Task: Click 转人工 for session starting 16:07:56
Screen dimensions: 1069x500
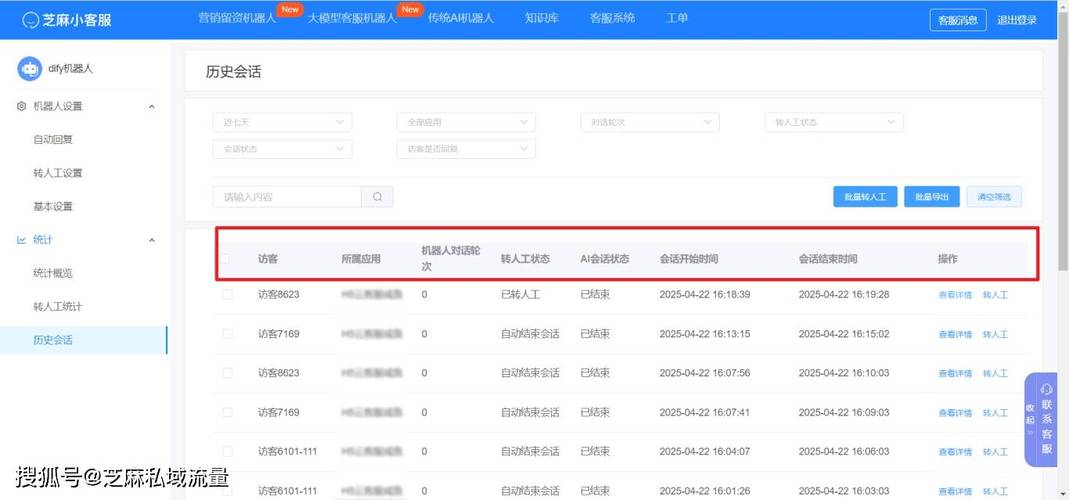Action: pos(995,374)
